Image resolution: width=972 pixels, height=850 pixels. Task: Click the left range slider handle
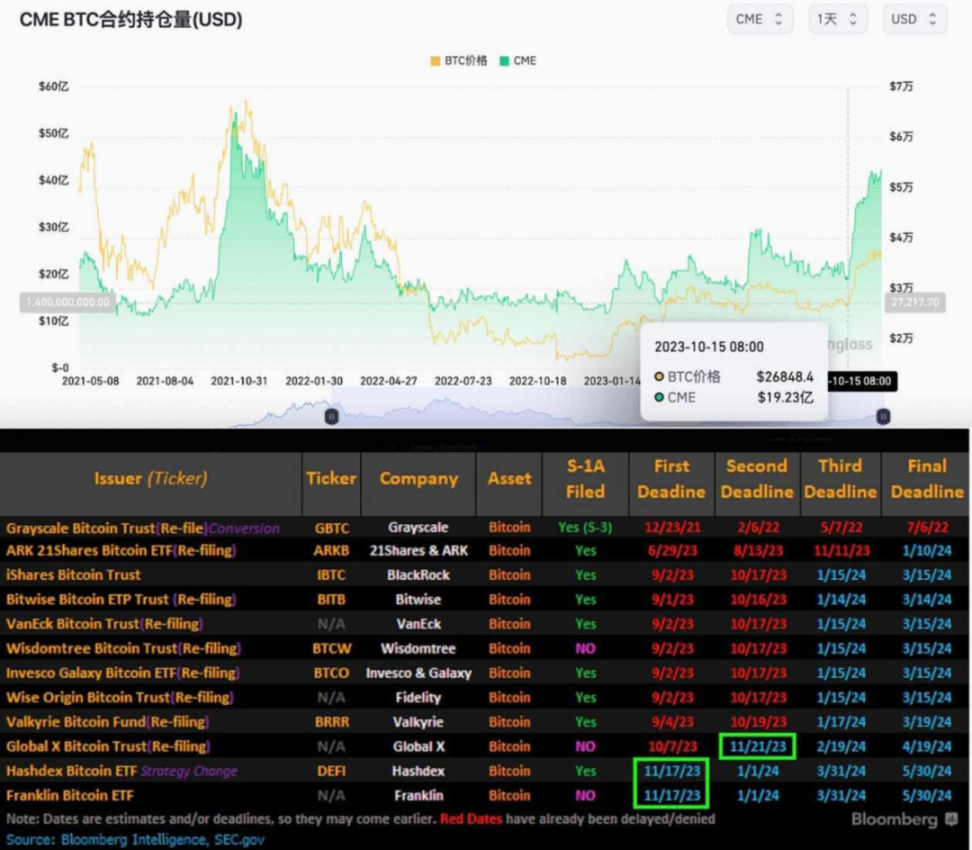[x=331, y=415]
